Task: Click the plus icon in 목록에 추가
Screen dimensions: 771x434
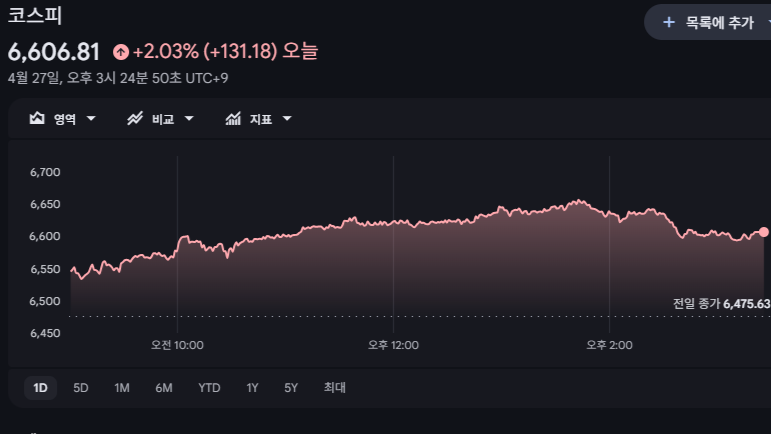Action: [x=669, y=22]
